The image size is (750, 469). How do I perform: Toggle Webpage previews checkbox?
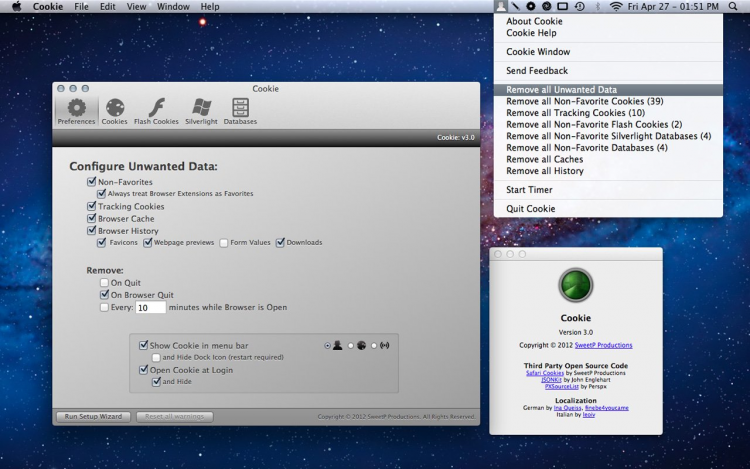click(147, 242)
